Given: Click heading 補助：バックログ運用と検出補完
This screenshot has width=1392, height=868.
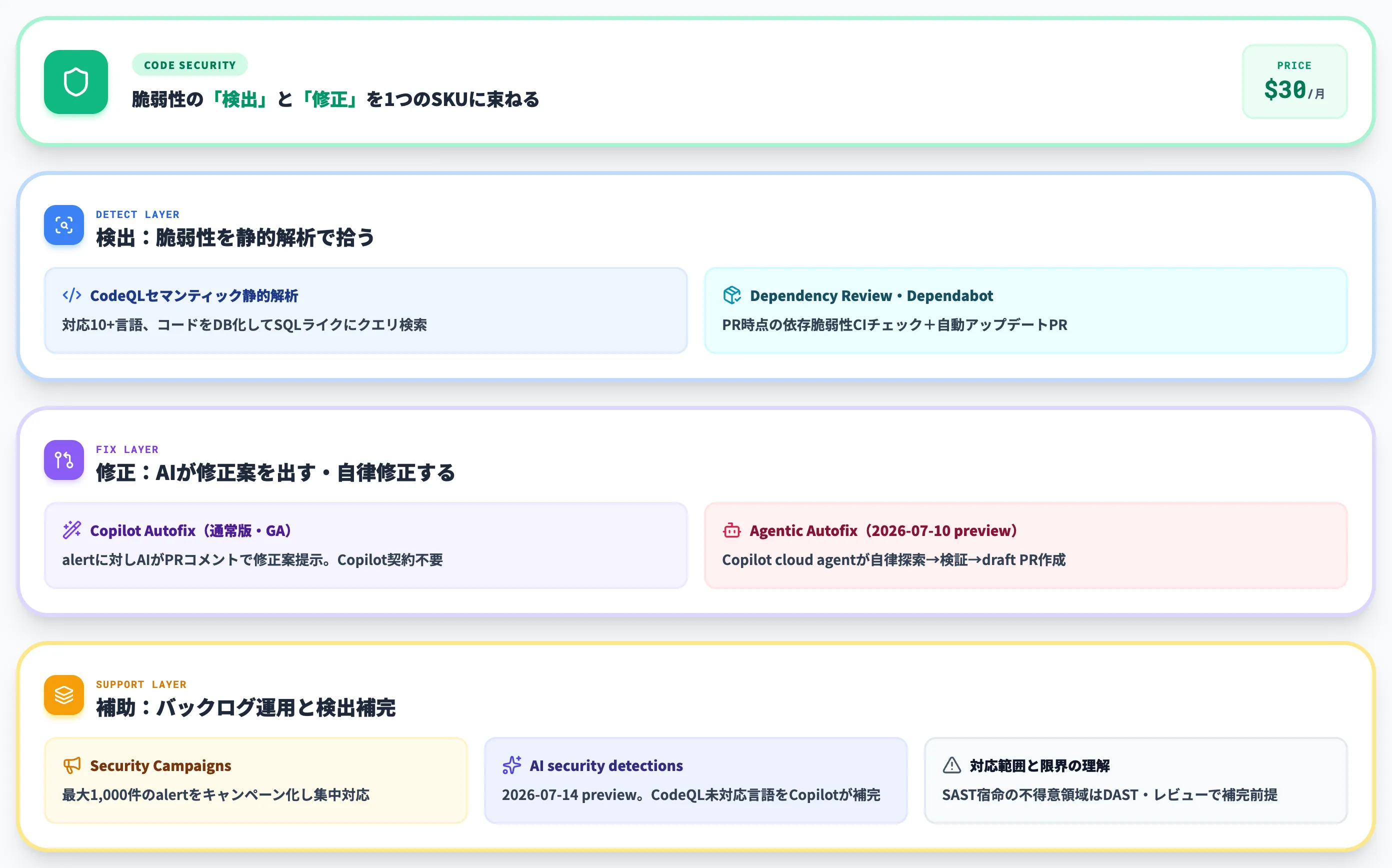Looking at the screenshot, I should click(245, 708).
